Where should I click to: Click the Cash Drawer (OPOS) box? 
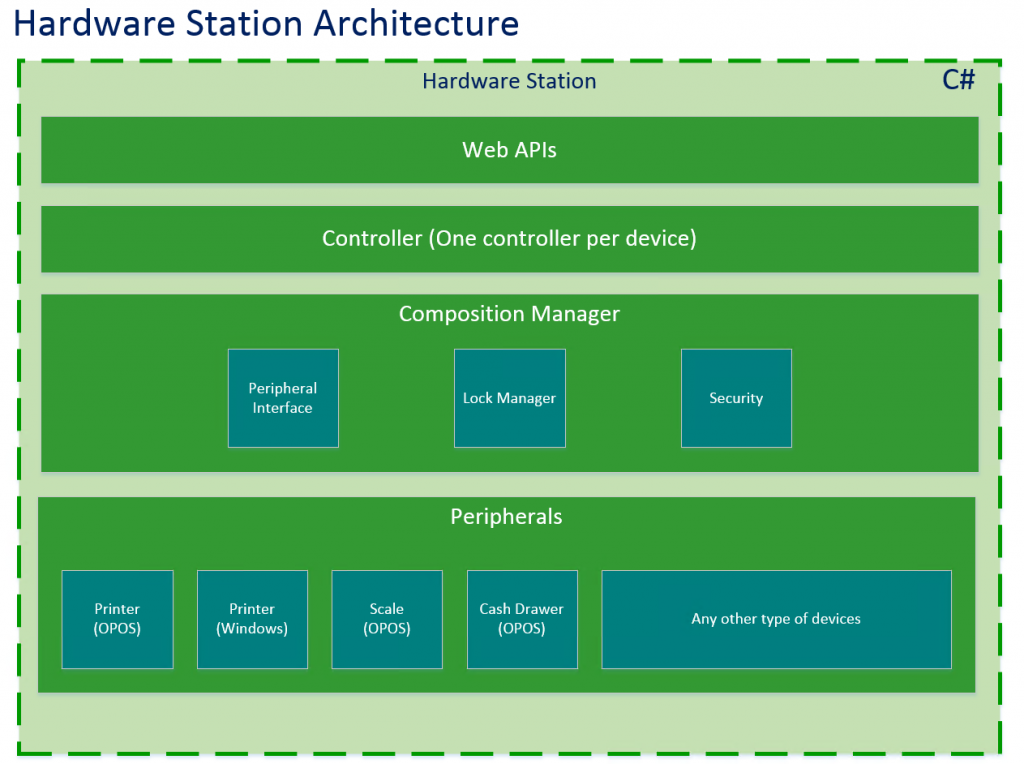pyautogui.click(x=522, y=619)
